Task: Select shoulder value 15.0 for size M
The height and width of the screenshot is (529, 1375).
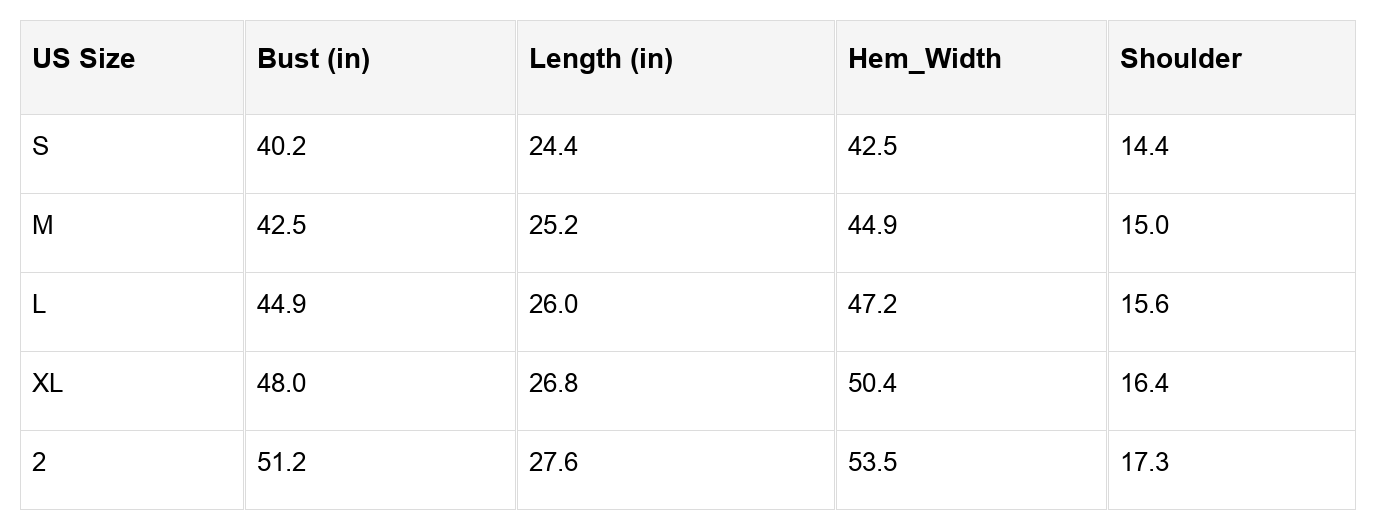Action: pos(1144,226)
